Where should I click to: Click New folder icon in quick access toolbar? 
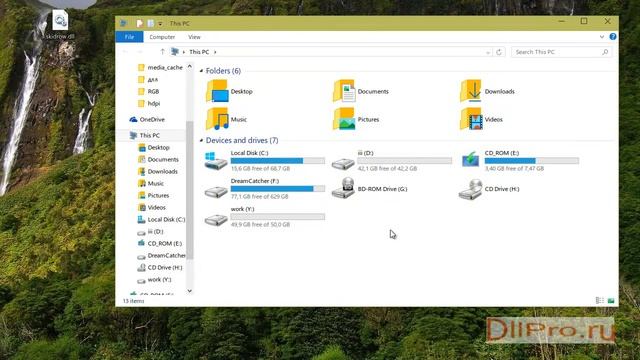tap(151, 23)
